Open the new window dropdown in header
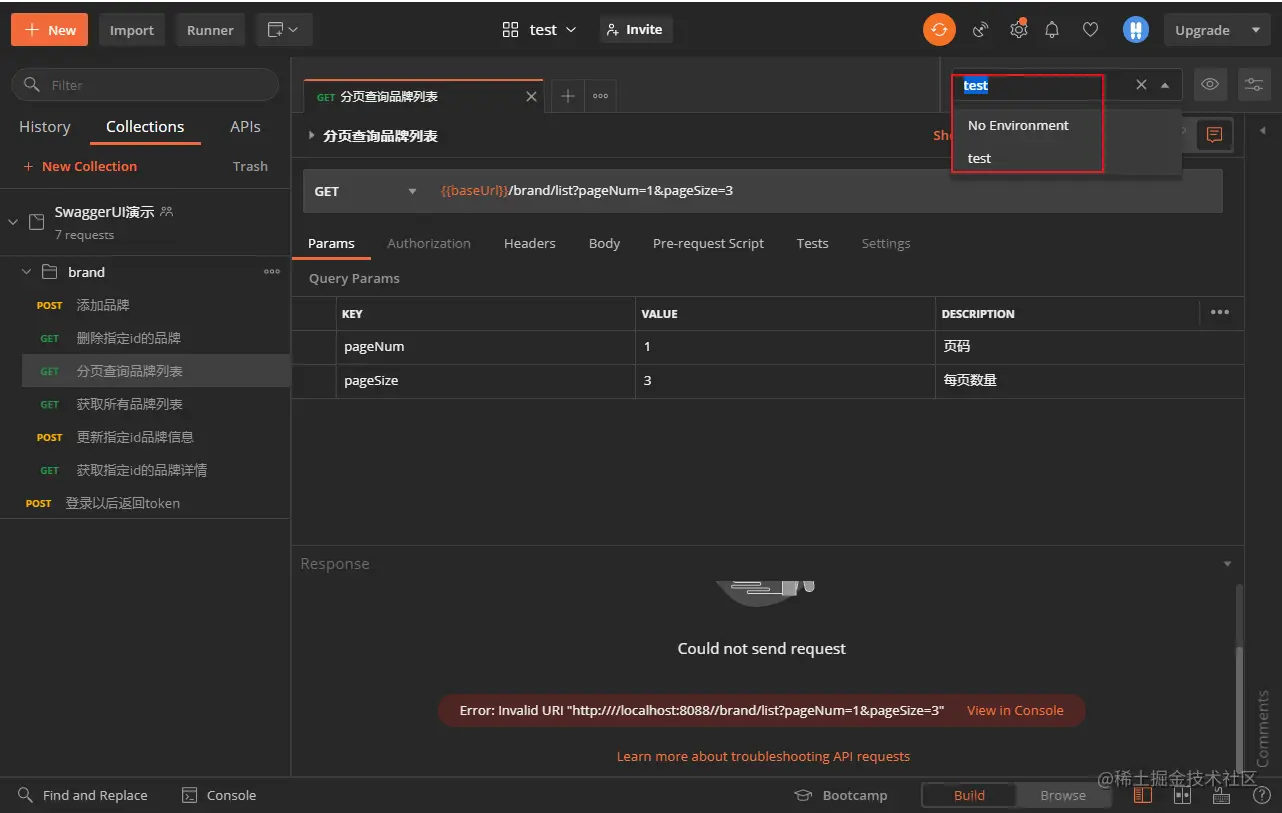This screenshot has height=813, width=1282. (284, 30)
